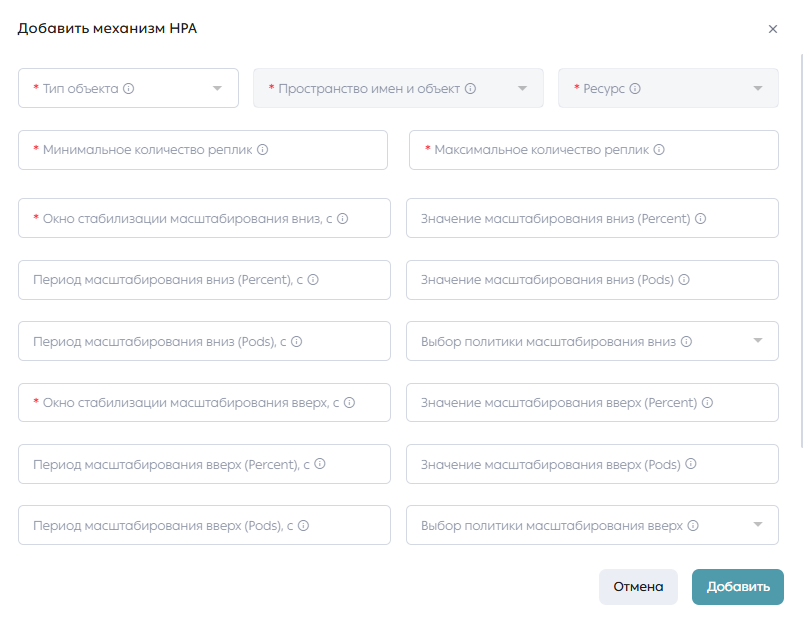This screenshot has width=803, height=621.
Task: Click info icon next to Тип объекта
Action: coord(129,89)
